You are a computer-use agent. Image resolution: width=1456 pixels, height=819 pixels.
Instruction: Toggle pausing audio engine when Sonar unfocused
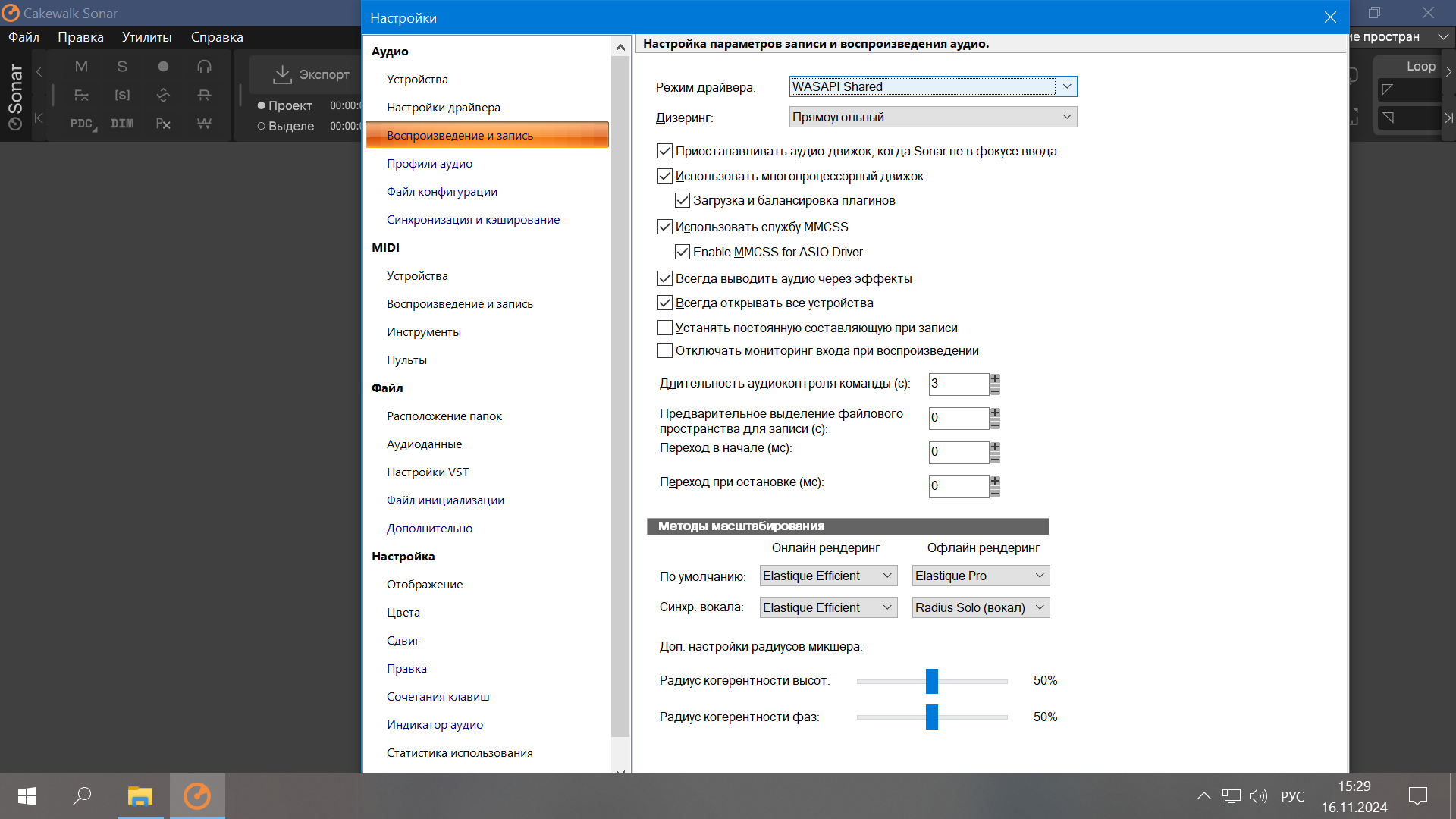point(665,151)
